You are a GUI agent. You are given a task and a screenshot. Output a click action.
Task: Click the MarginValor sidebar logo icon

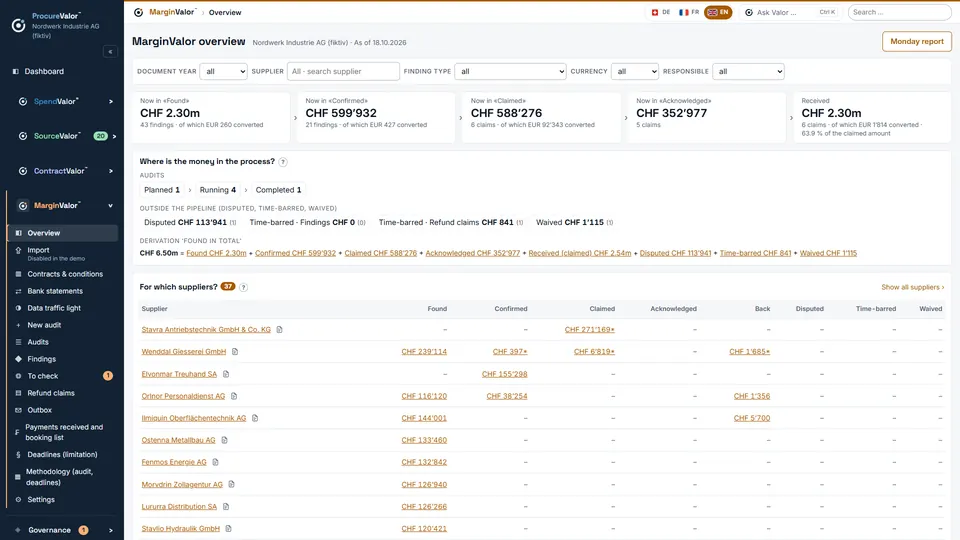click(23, 206)
